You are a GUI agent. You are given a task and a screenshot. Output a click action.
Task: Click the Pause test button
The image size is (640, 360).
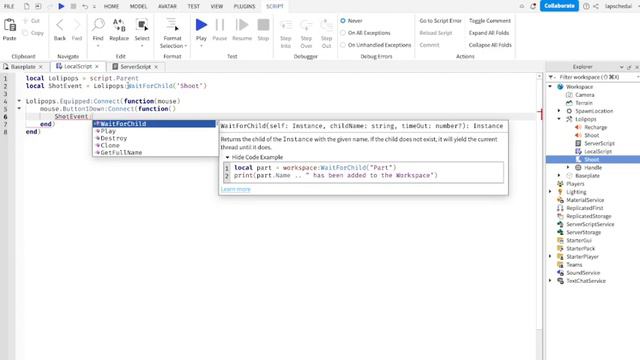[220, 29]
